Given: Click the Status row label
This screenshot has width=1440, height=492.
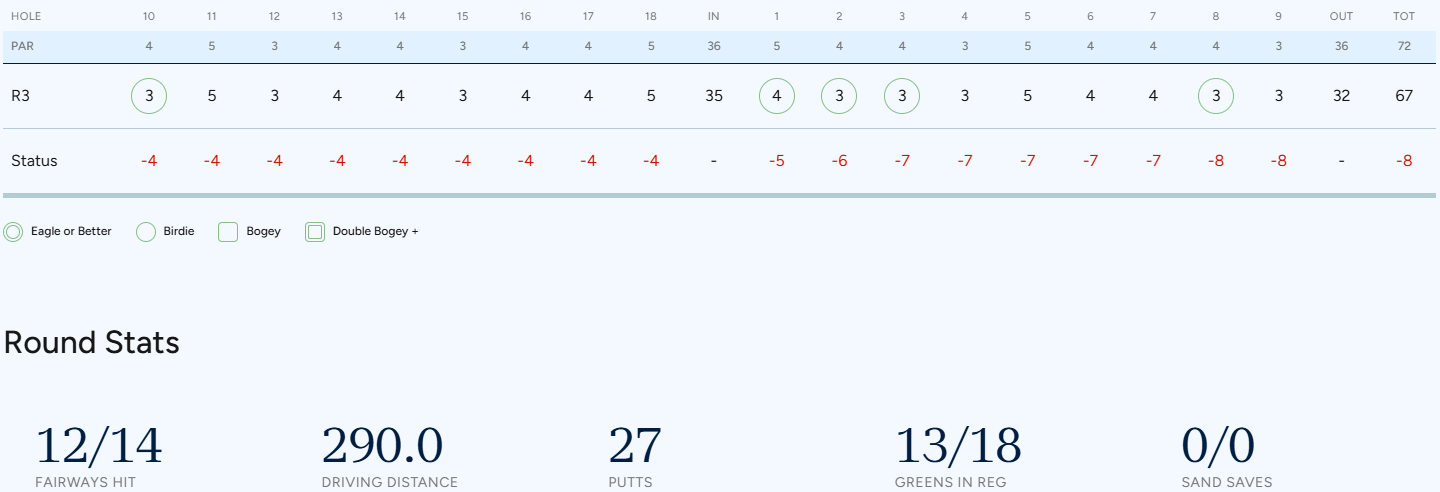Looking at the screenshot, I should pos(34,161).
